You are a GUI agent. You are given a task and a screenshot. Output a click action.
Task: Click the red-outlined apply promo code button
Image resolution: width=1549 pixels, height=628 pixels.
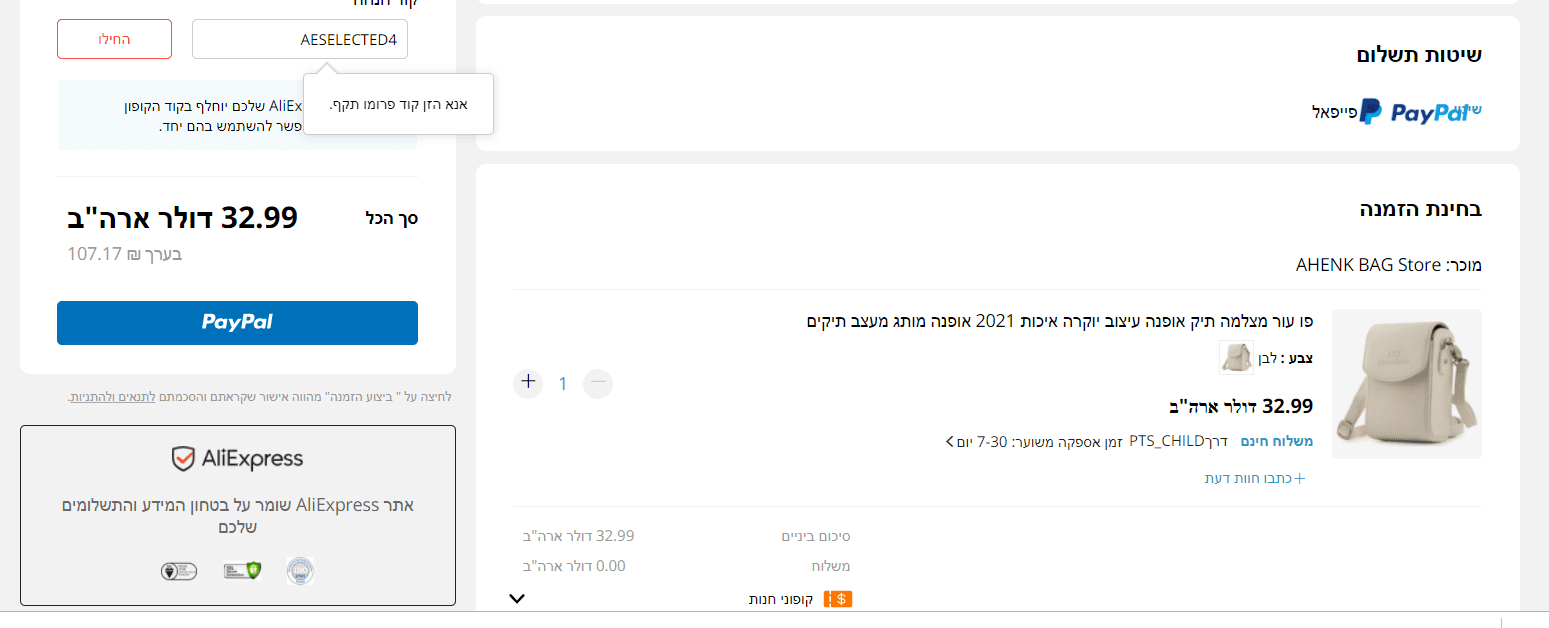(114, 40)
